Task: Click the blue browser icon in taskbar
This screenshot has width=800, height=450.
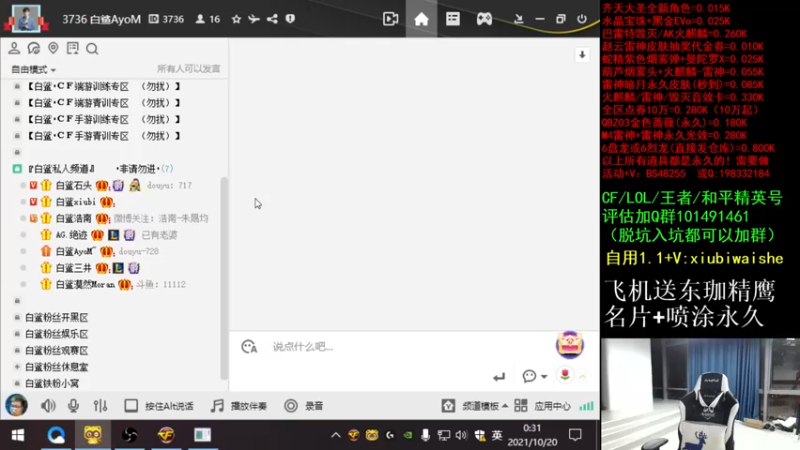Action: pos(56,435)
